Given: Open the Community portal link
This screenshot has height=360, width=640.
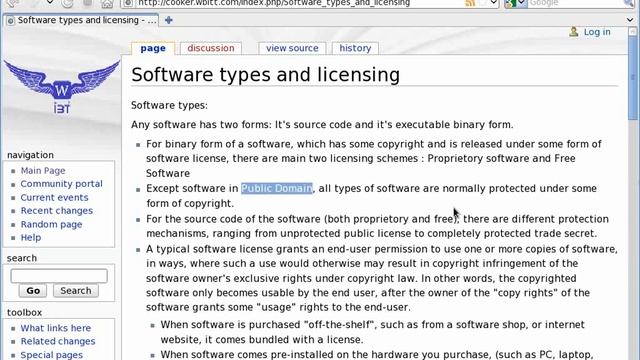Looking at the screenshot, I should [61, 184].
